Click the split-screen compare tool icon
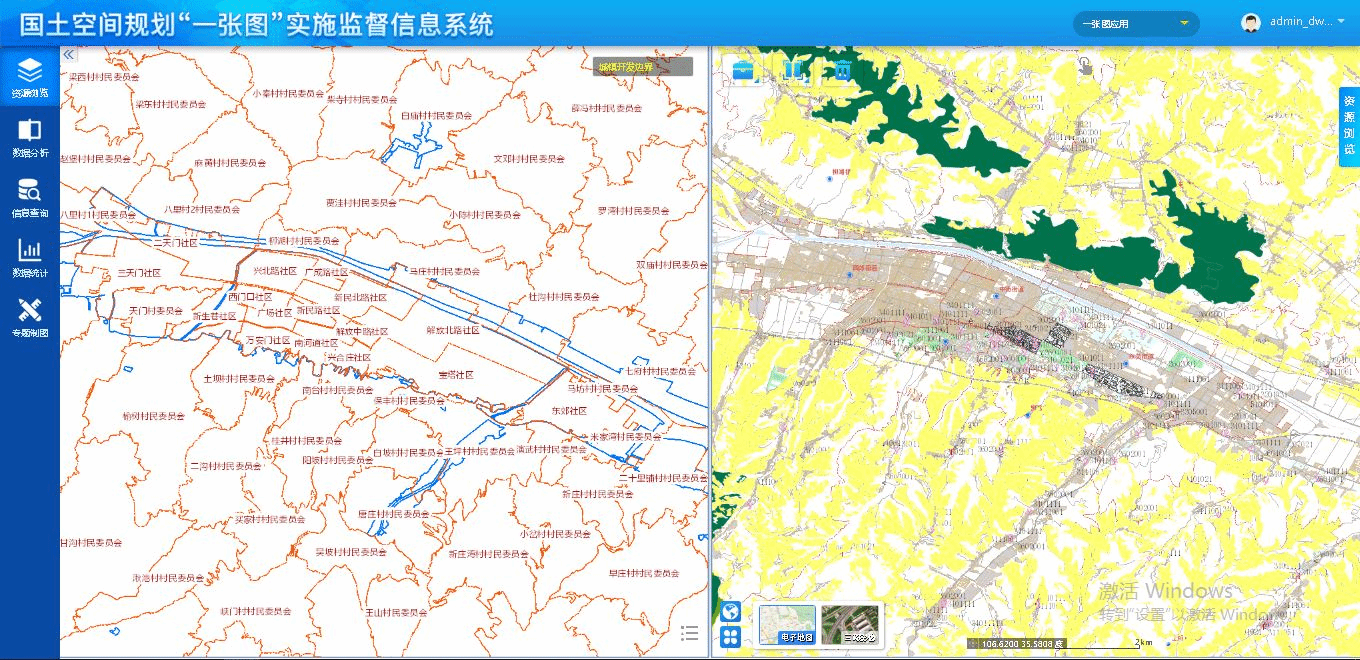 pos(793,69)
